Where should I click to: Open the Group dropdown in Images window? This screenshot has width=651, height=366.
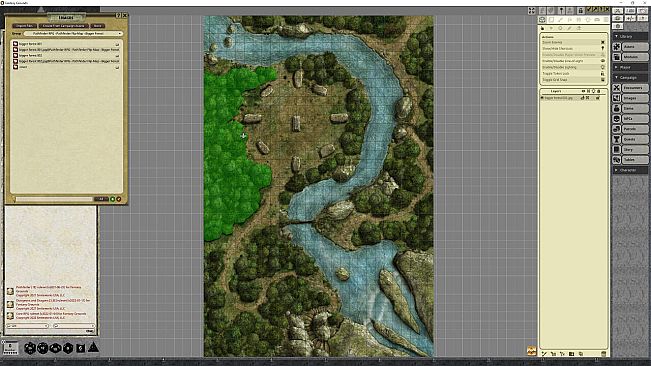pos(73,34)
